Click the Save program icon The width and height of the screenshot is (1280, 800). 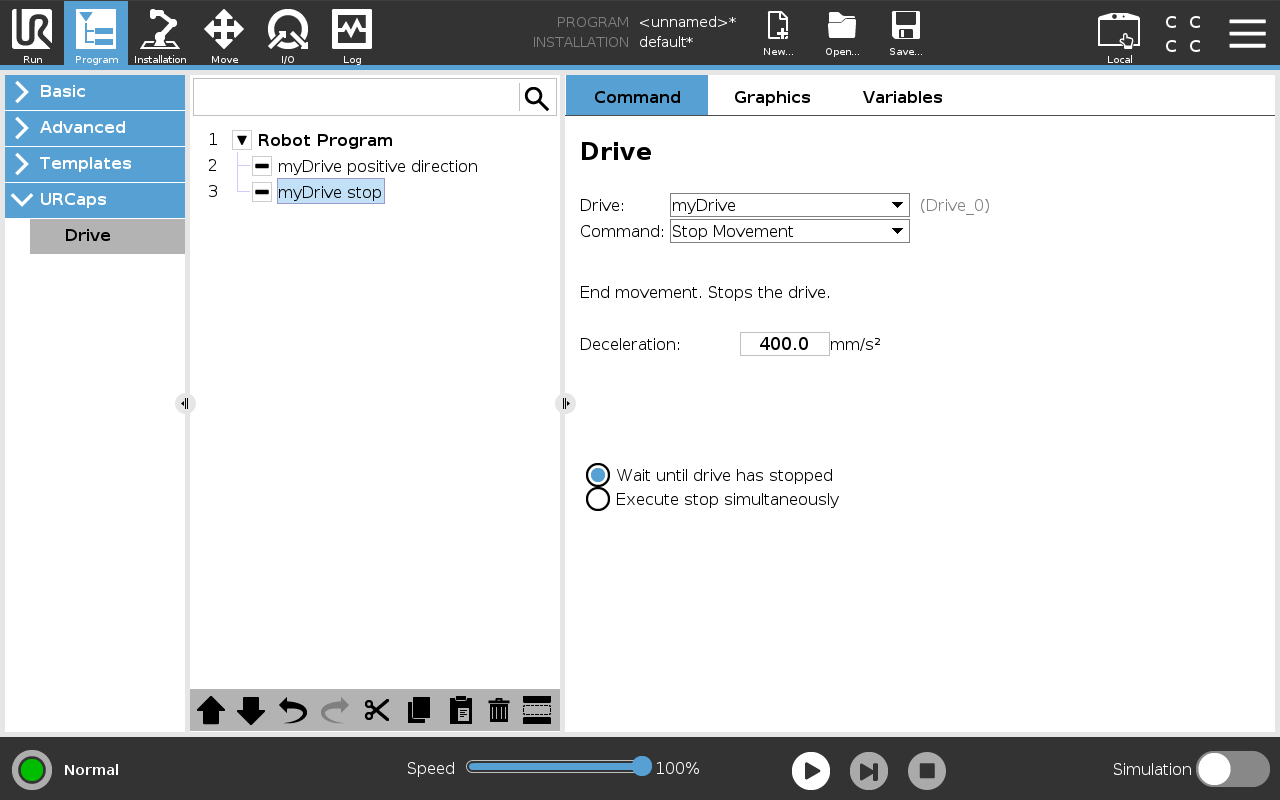pos(905,34)
